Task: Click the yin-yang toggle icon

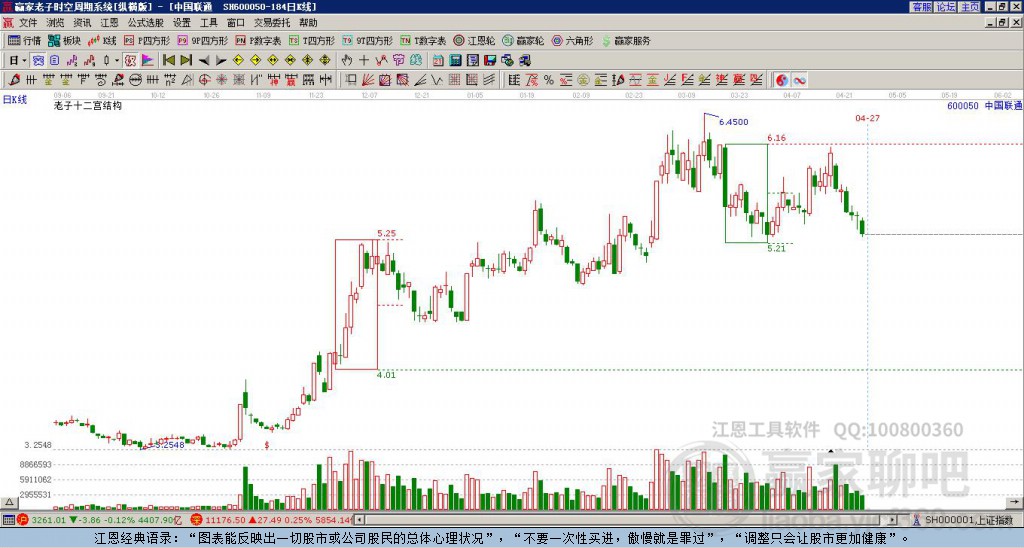Action: (x=782, y=80)
